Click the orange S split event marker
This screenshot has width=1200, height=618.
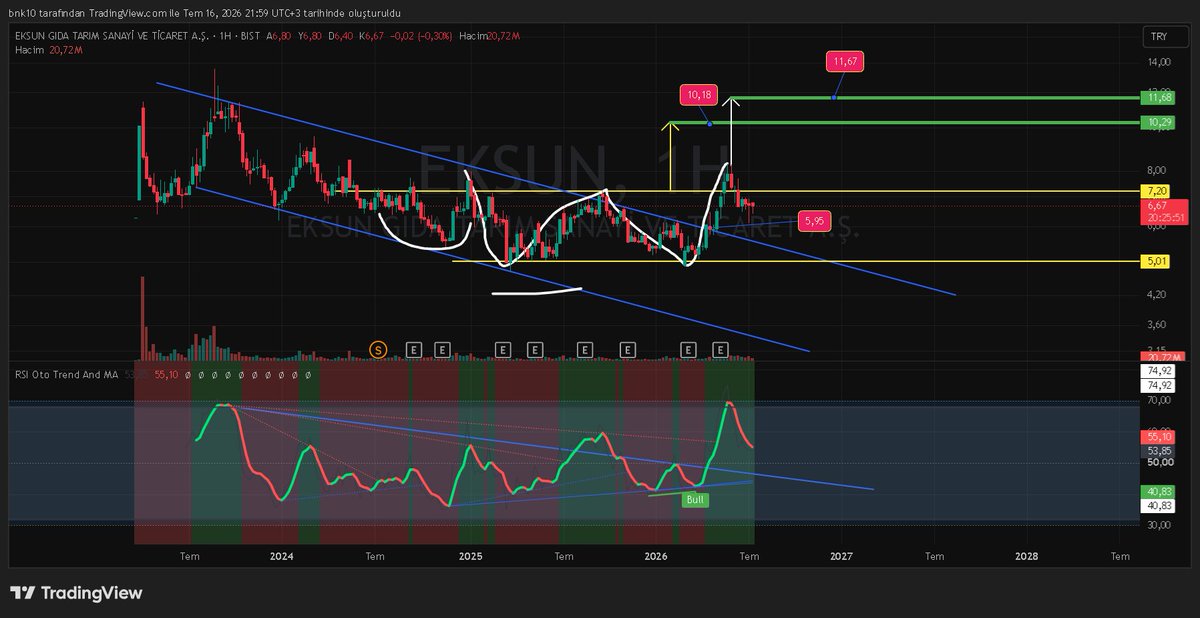[x=378, y=349]
